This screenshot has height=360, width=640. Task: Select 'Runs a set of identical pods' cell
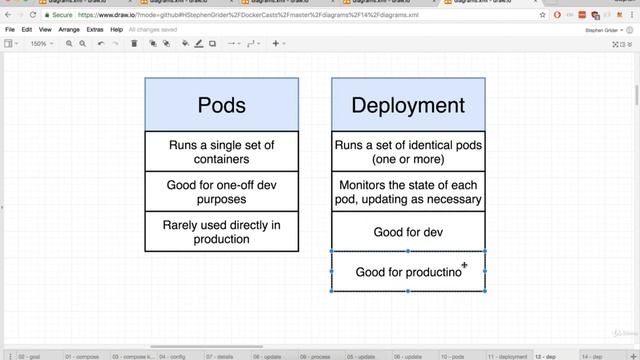pyautogui.click(x=408, y=151)
